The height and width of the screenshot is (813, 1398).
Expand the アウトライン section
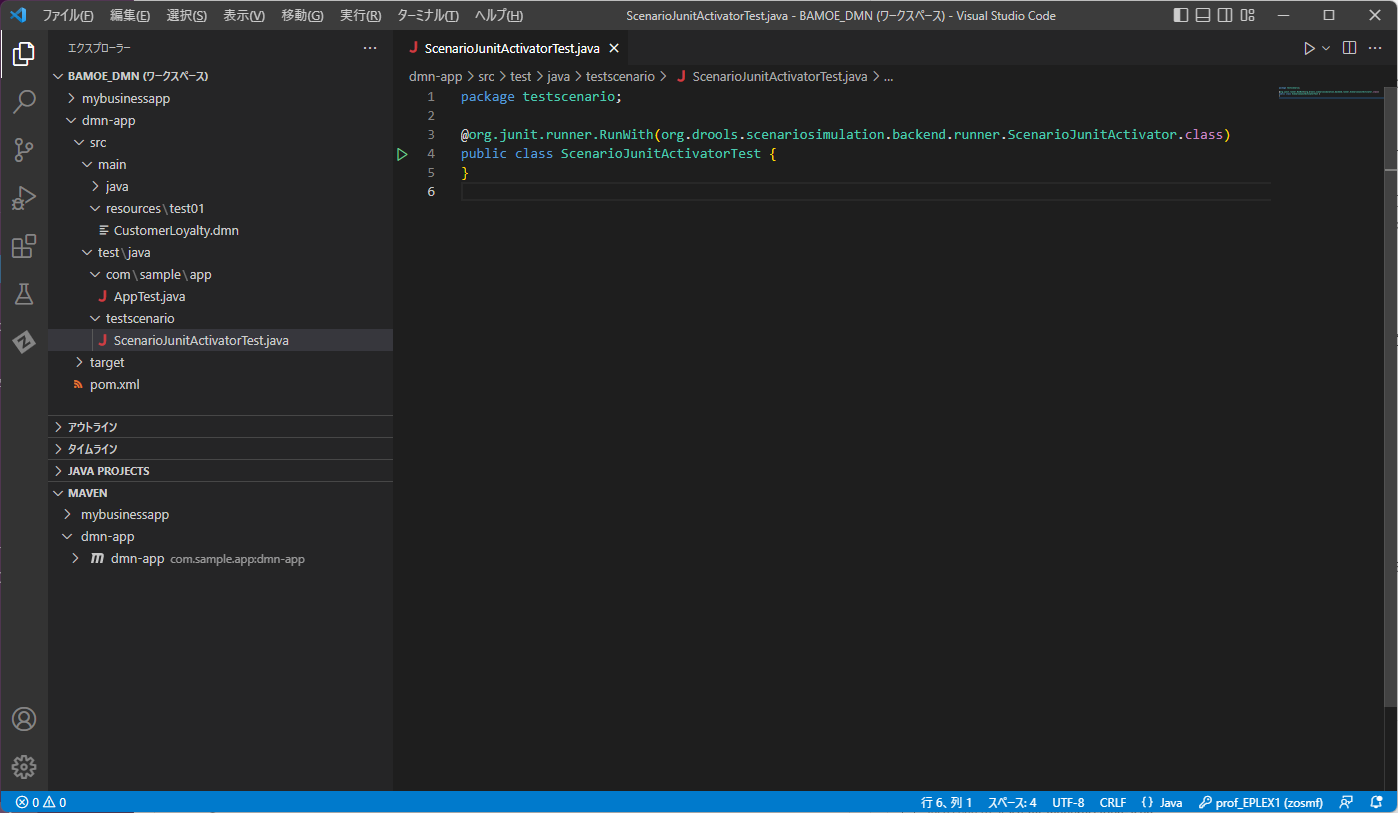pyautogui.click(x=220, y=427)
